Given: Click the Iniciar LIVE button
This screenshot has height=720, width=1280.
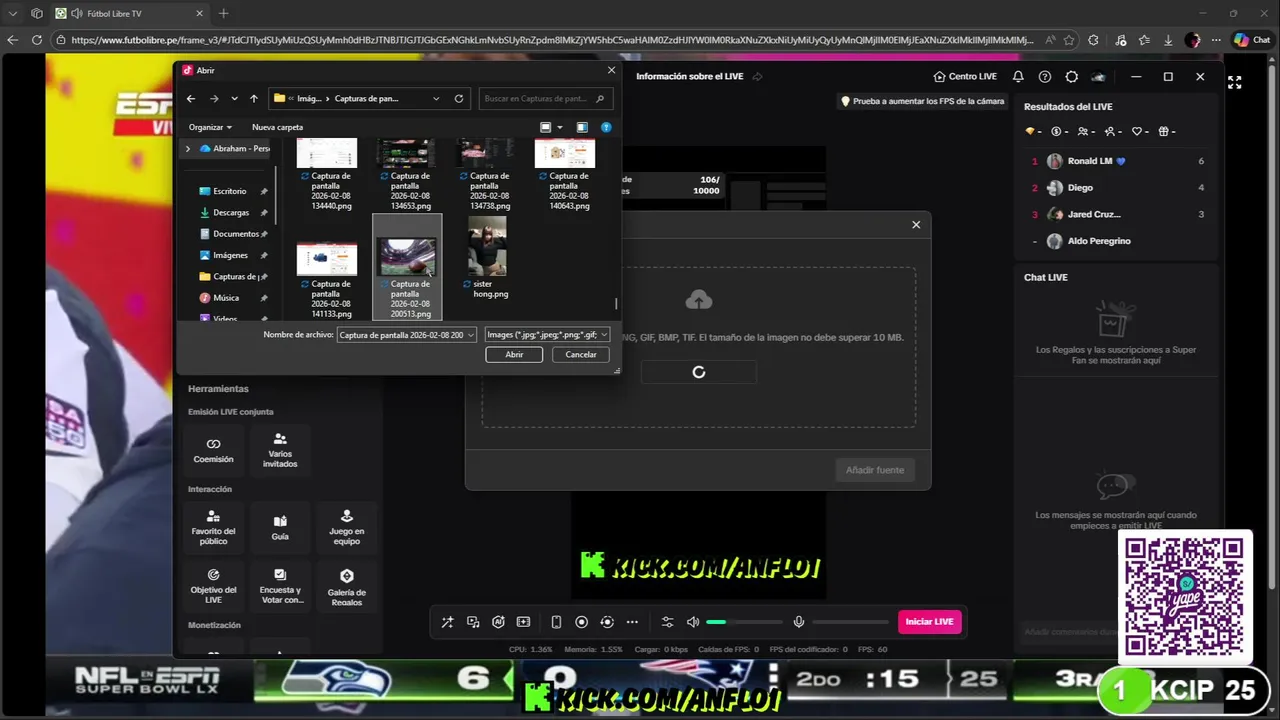Looking at the screenshot, I should coord(929,622).
